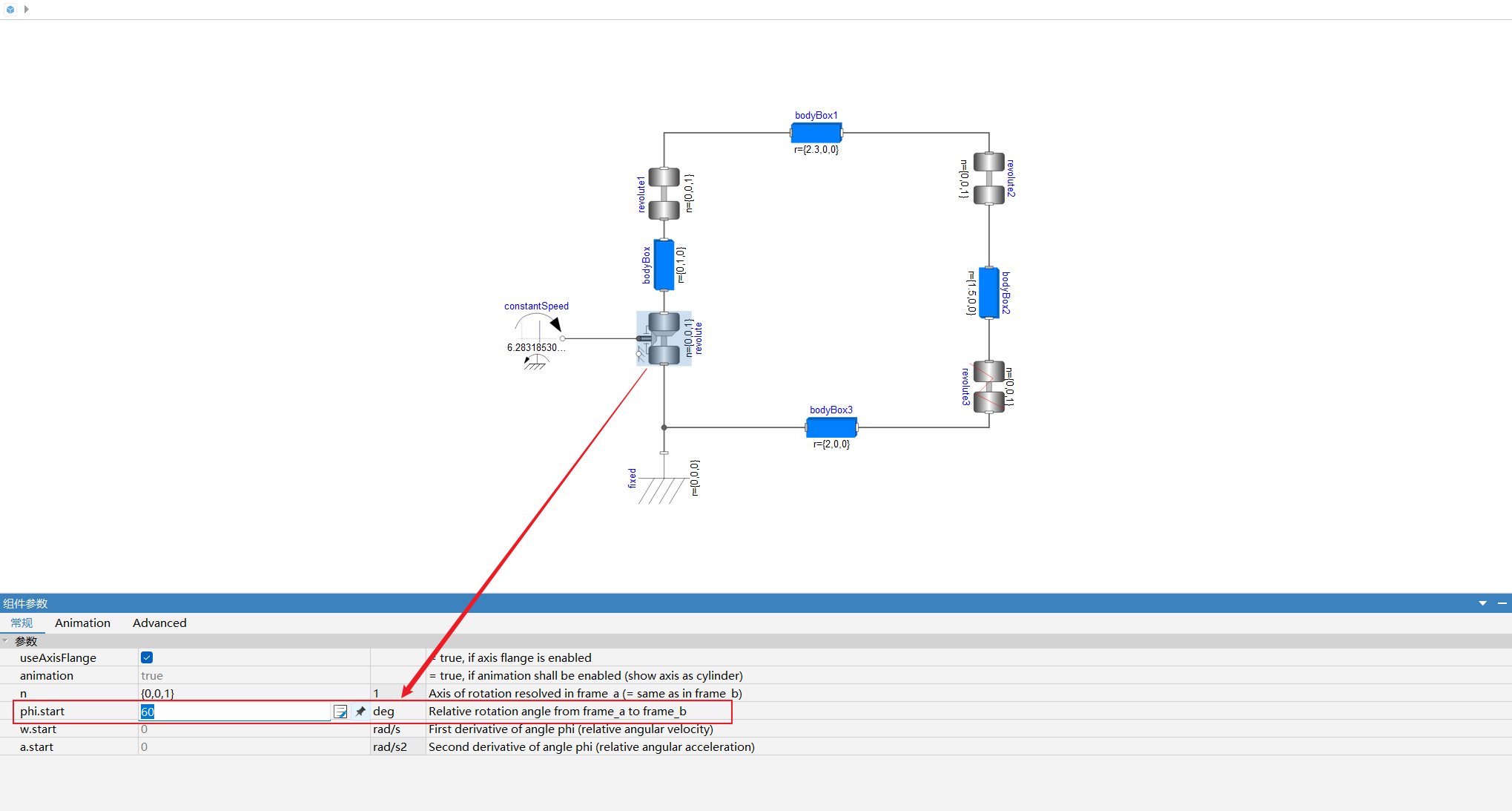Select the constantSpeed source component

point(538,340)
